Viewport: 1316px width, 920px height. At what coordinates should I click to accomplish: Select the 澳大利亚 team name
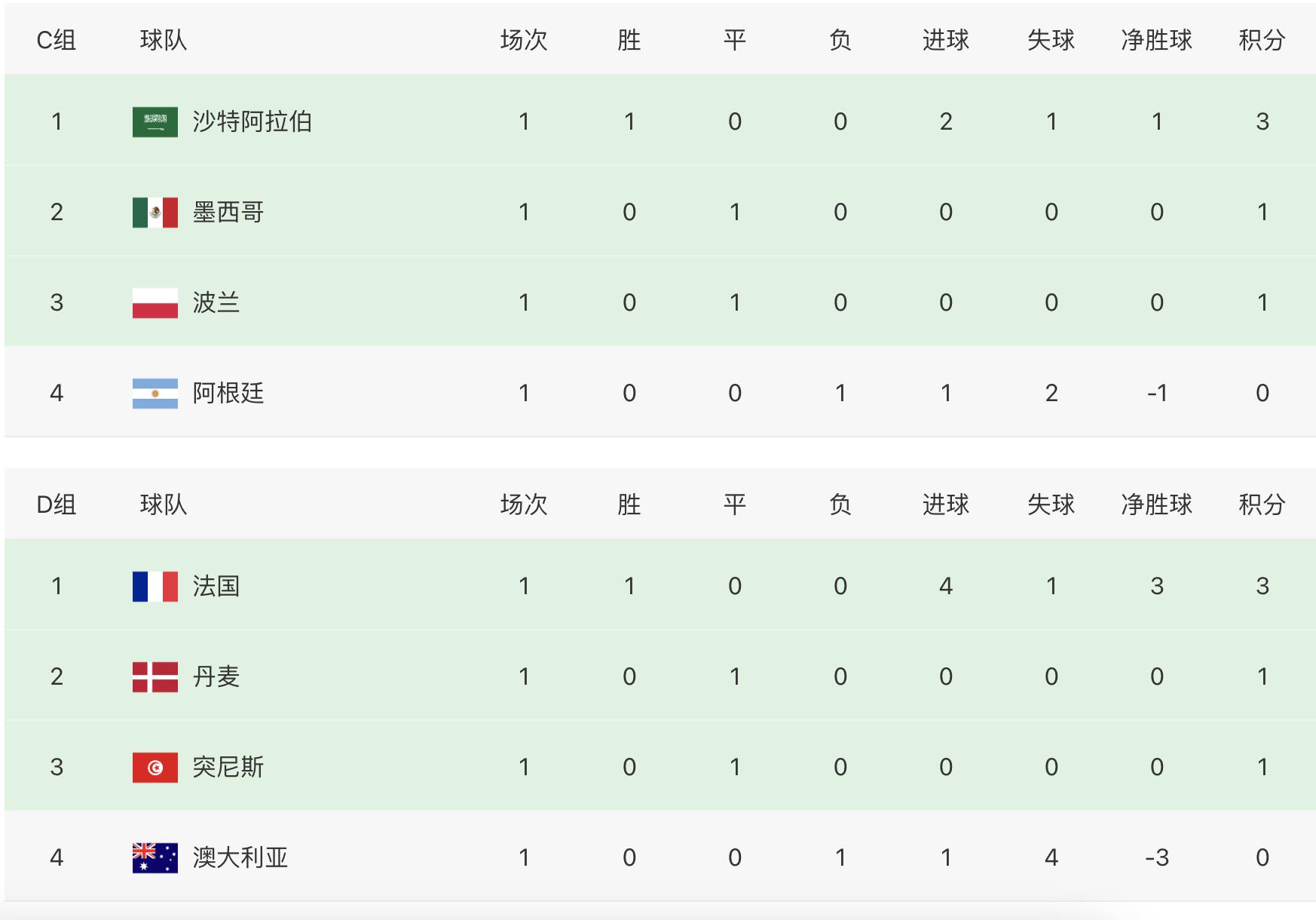(240, 857)
